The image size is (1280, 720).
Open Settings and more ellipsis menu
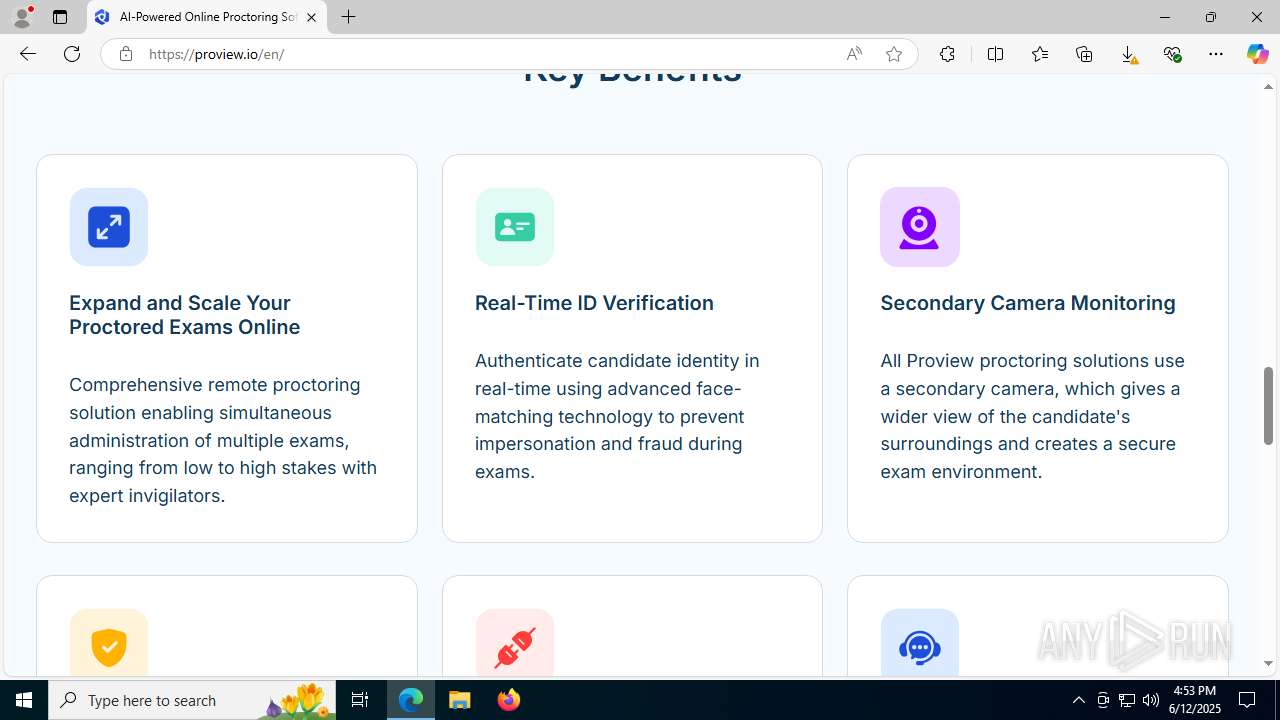tap(1216, 54)
